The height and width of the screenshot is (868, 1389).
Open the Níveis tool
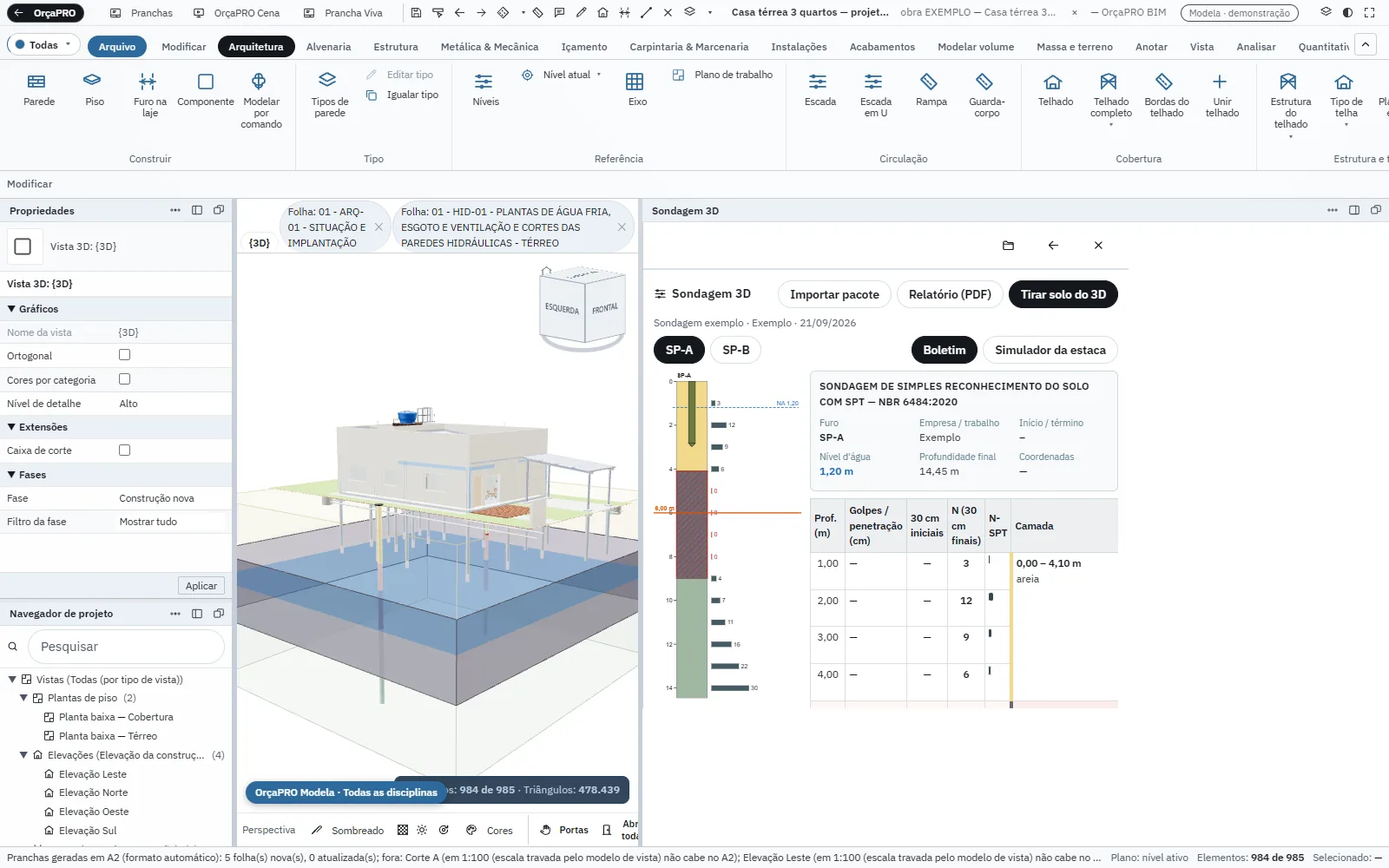pos(485,90)
